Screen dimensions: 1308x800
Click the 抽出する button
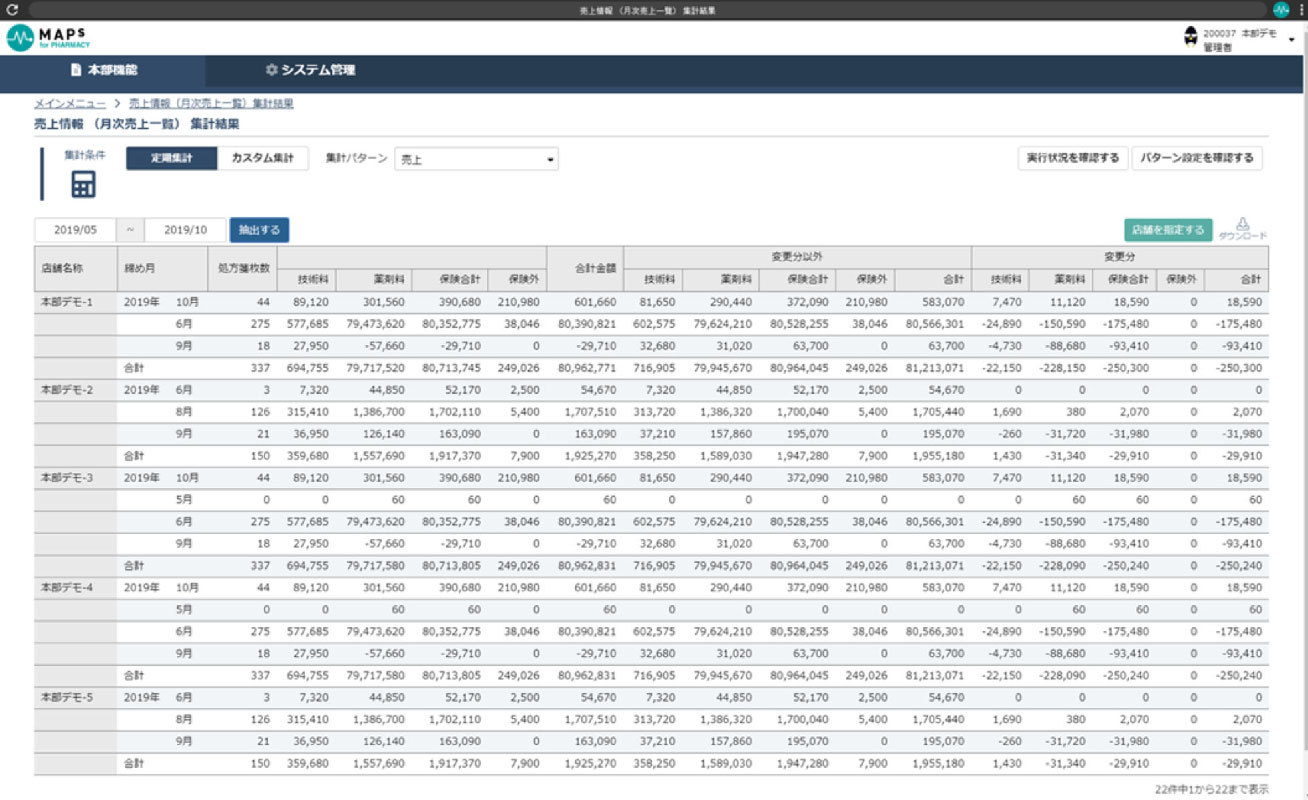(x=259, y=230)
